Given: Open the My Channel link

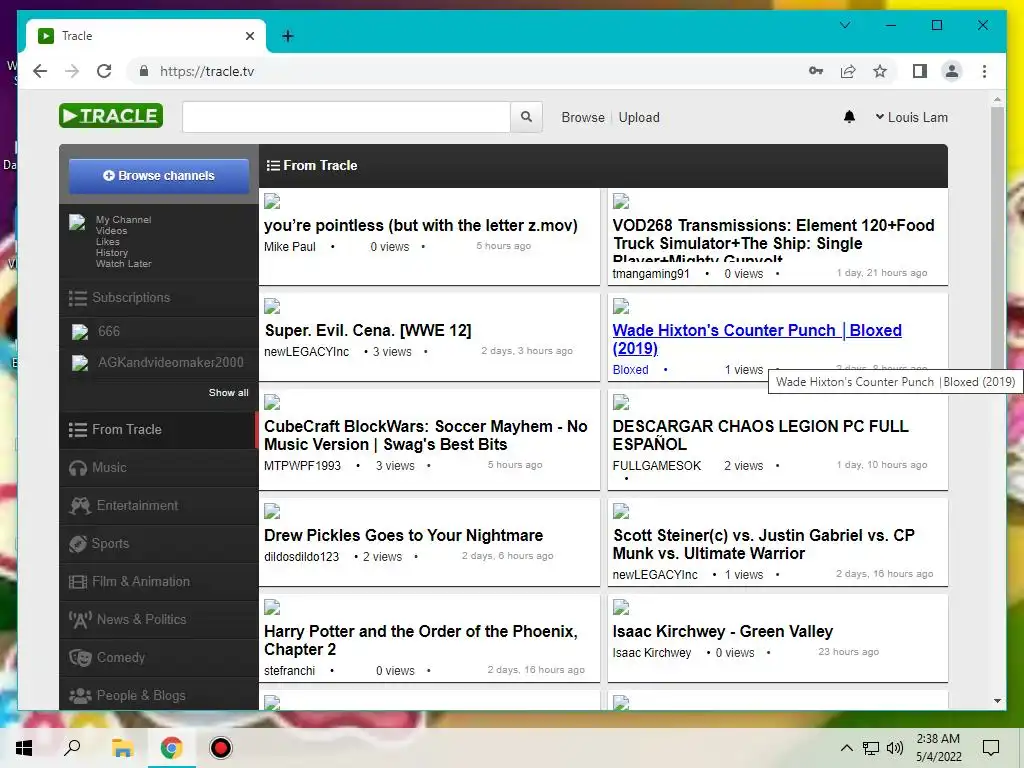Looking at the screenshot, I should [123, 219].
